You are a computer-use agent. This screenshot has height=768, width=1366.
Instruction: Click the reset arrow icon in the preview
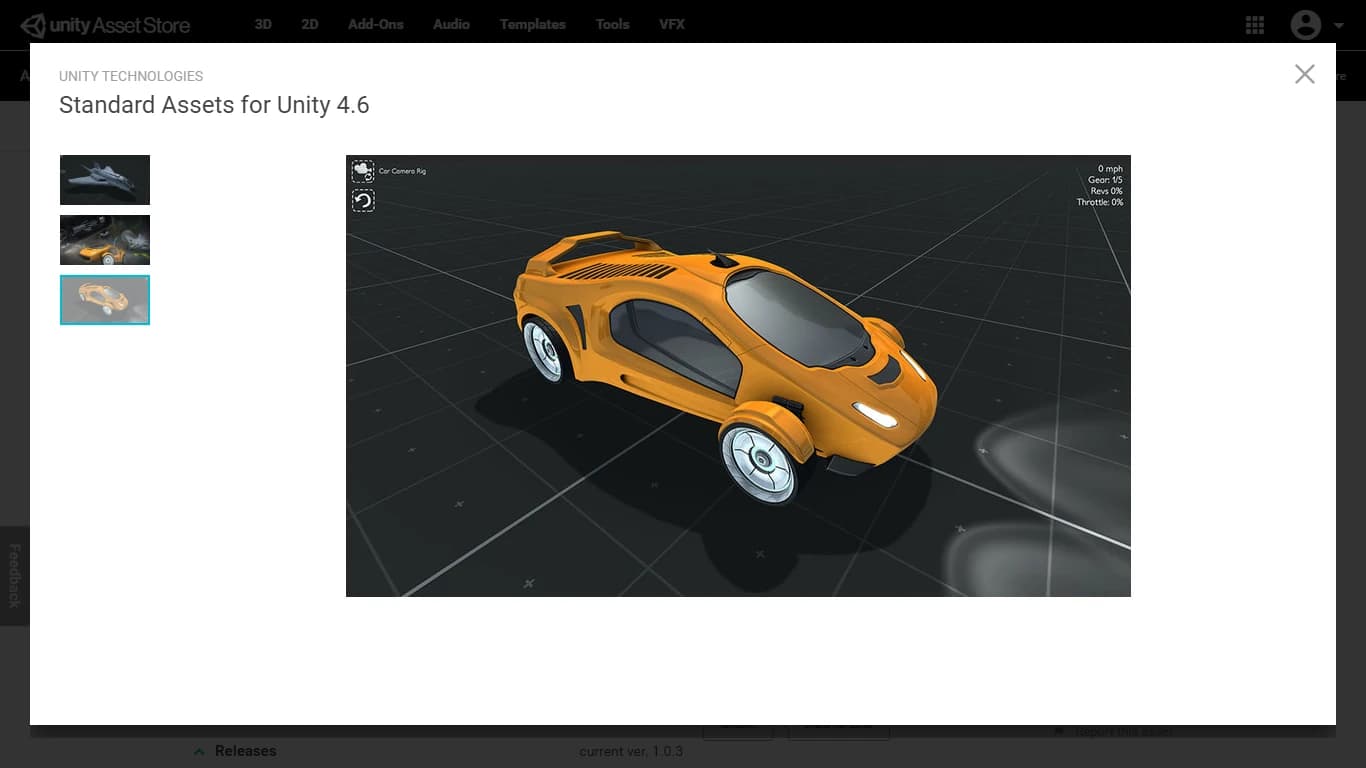(x=362, y=201)
